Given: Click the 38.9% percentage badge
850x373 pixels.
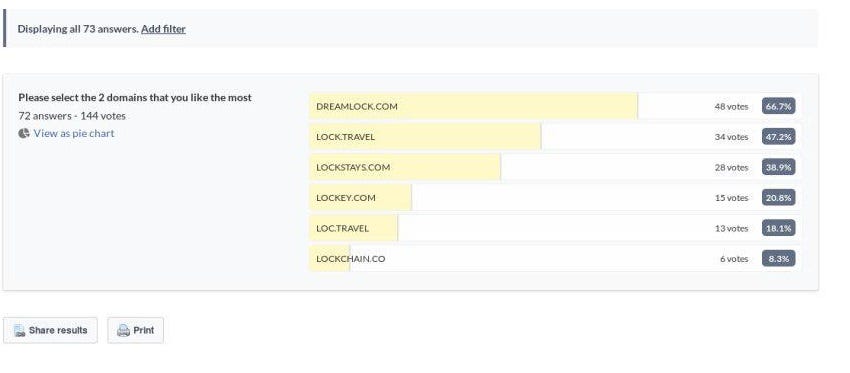Looking at the screenshot, I should pyautogui.click(x=778, y=167).
